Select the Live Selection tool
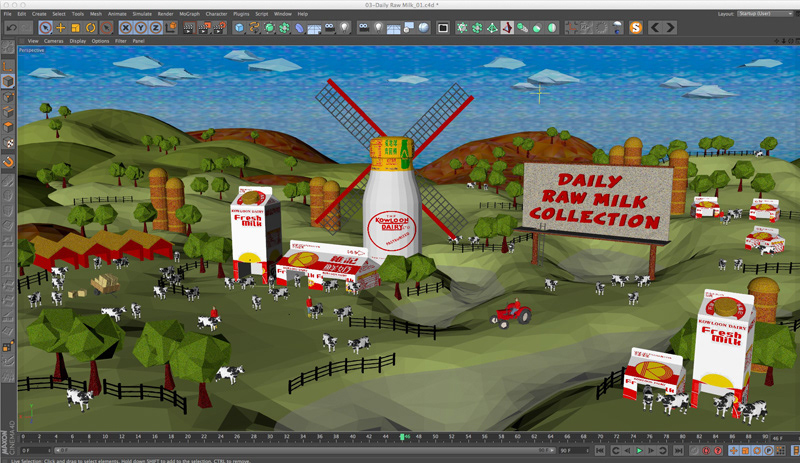The width and height of the screenshot is (800, 463). 45,28
